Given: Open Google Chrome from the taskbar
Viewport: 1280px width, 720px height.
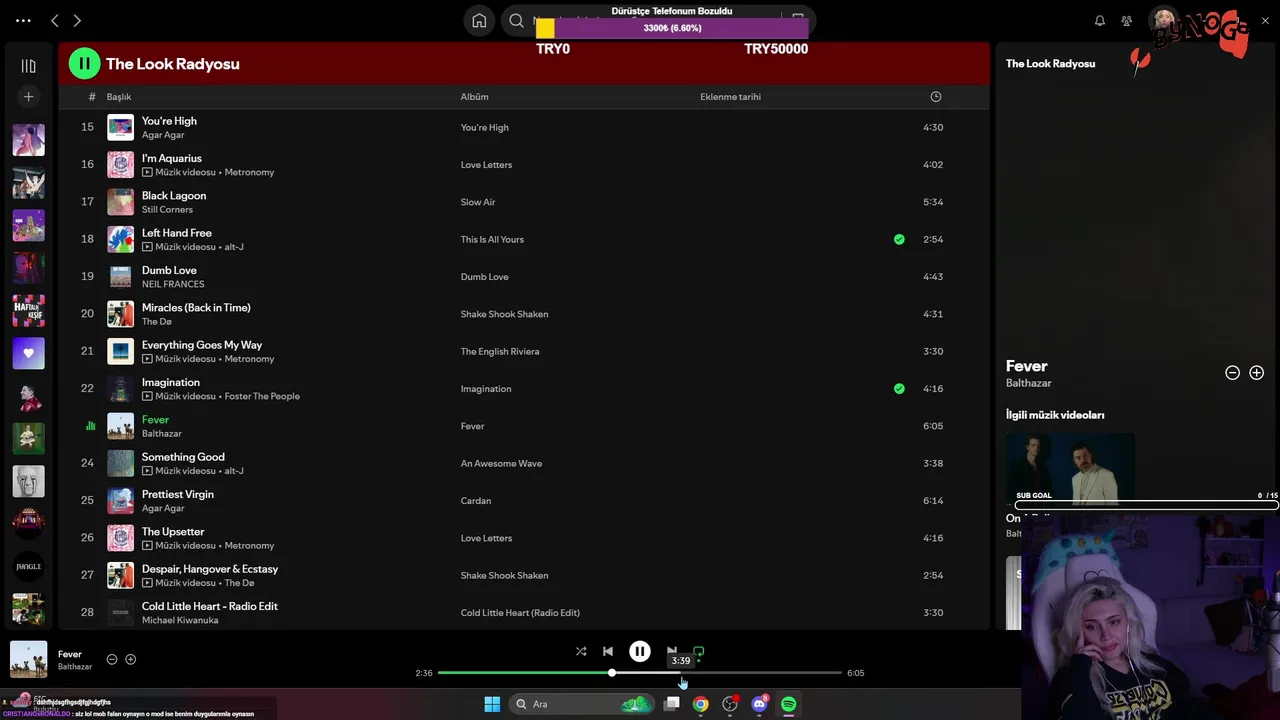Looking at the screenshot, I should 701,704.
